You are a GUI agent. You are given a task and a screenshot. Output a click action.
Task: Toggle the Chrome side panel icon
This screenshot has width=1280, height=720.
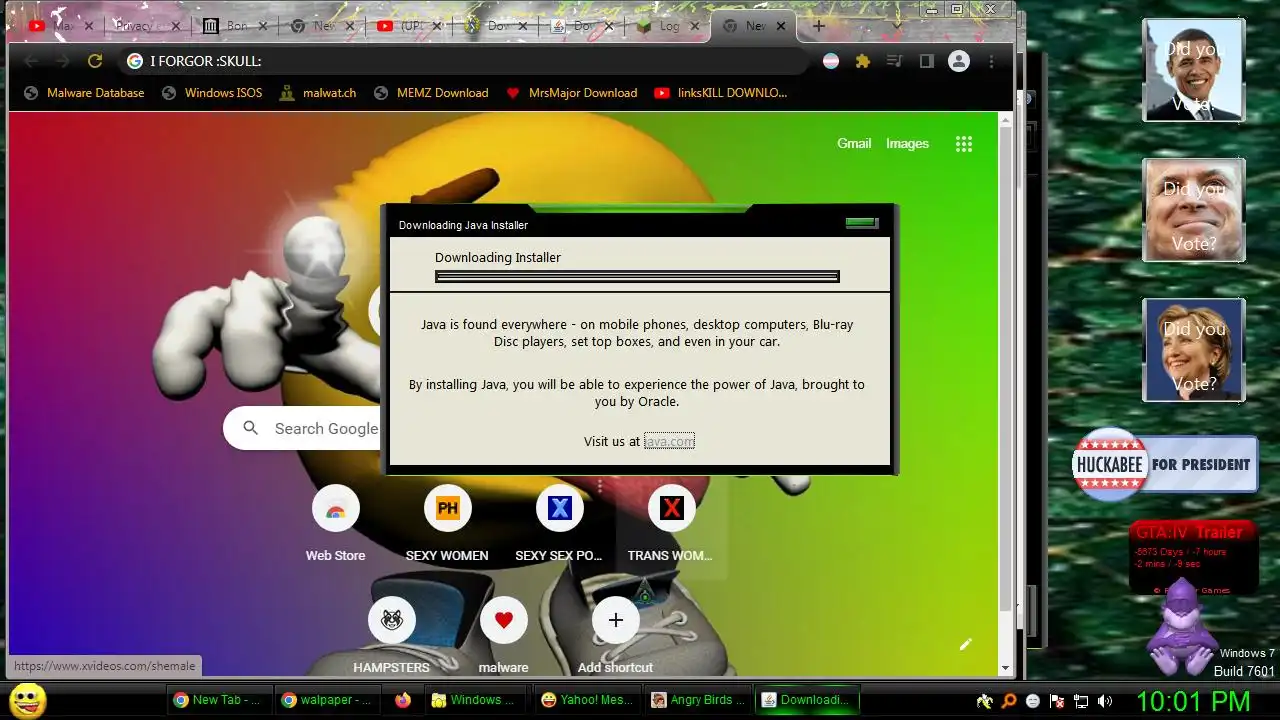coord(926,61)
